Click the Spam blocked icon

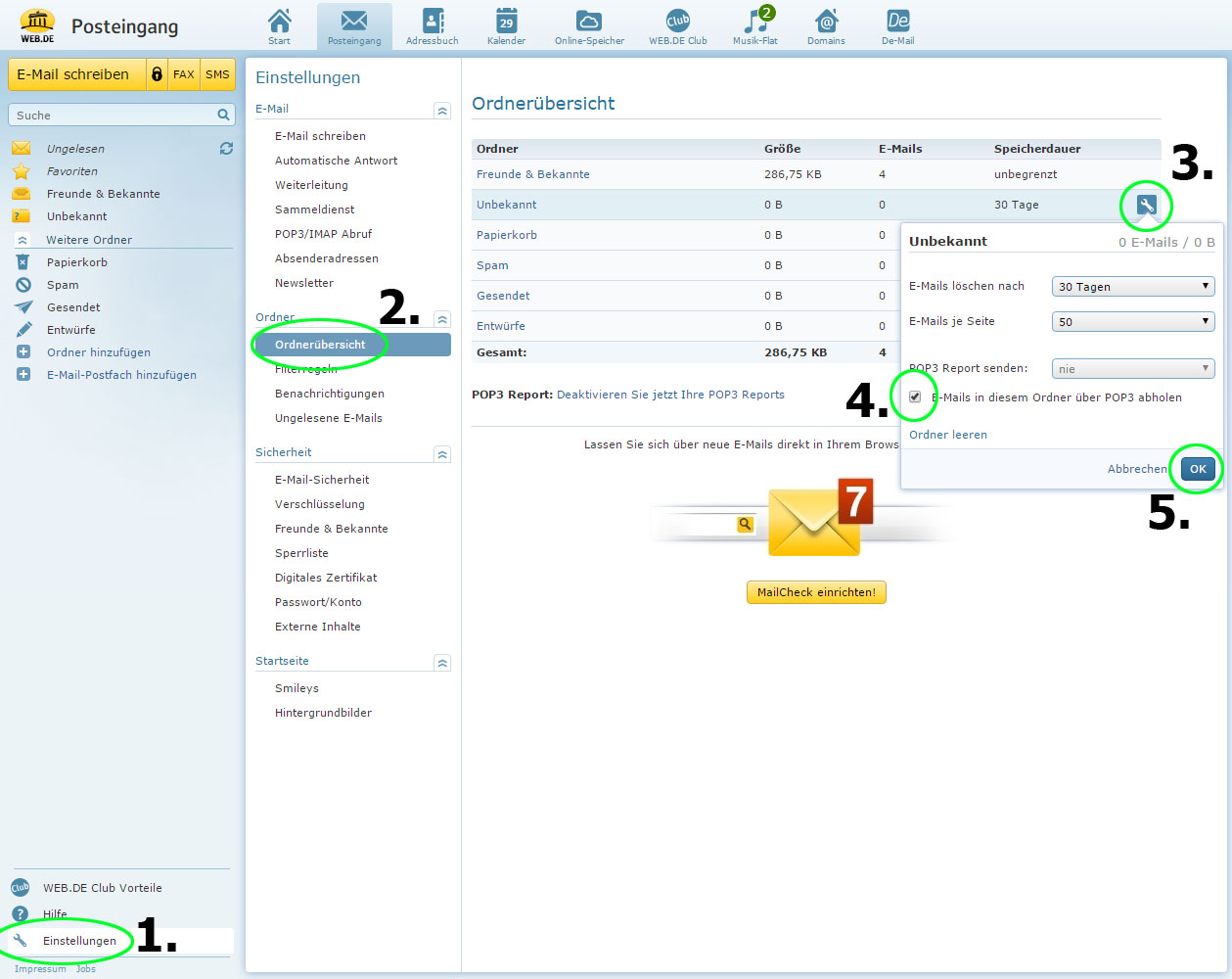click(x=23, y=285)
